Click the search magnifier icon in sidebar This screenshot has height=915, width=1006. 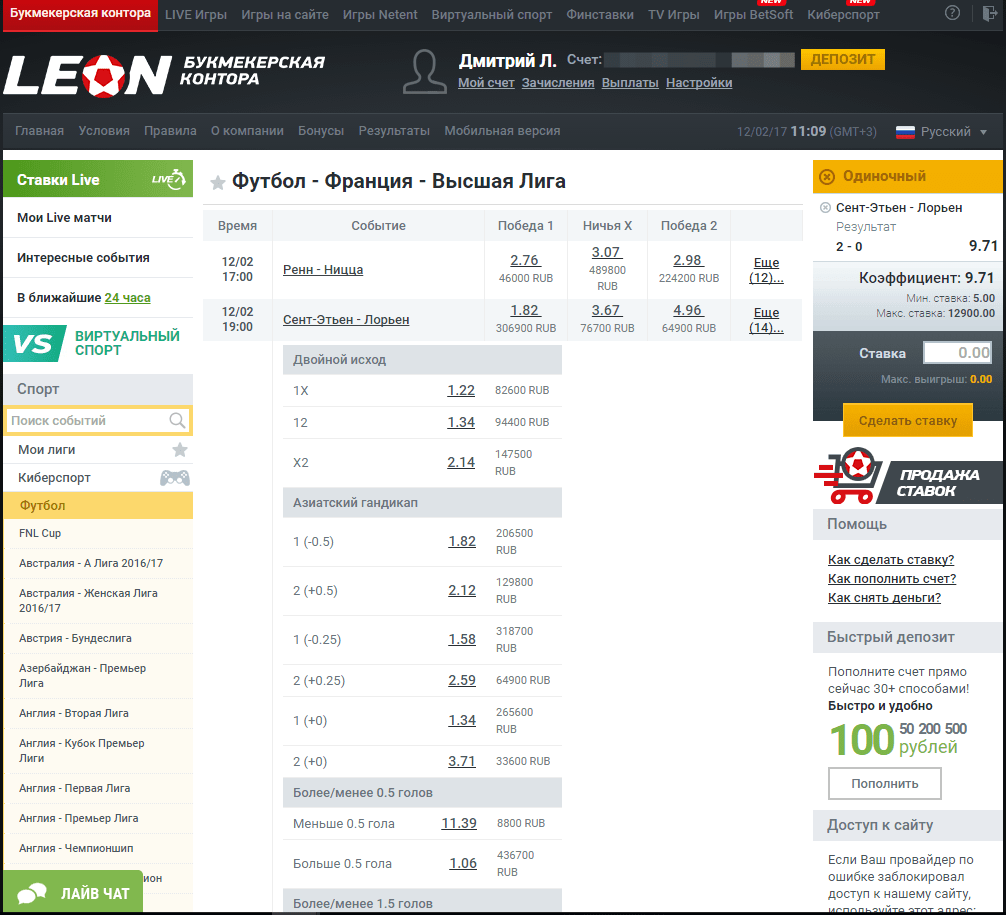(x=177, y=421)
